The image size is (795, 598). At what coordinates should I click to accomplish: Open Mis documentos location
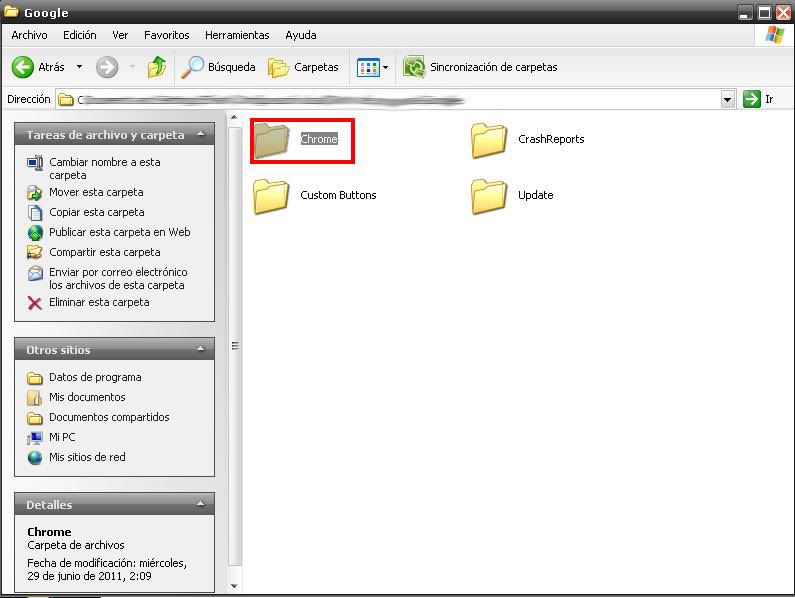click(87, 397)
